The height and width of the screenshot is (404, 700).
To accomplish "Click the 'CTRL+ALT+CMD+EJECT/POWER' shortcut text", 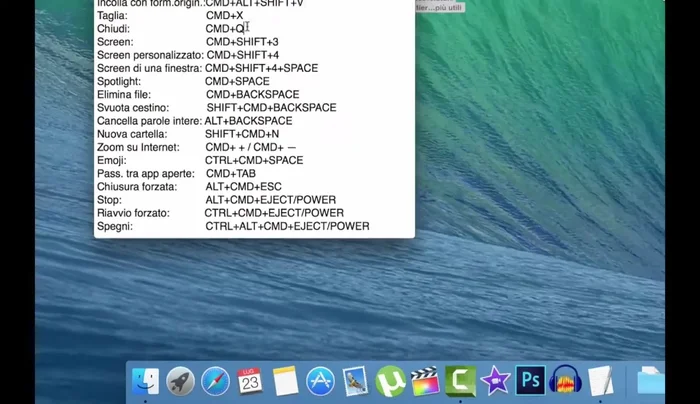I will coord(288,226).
